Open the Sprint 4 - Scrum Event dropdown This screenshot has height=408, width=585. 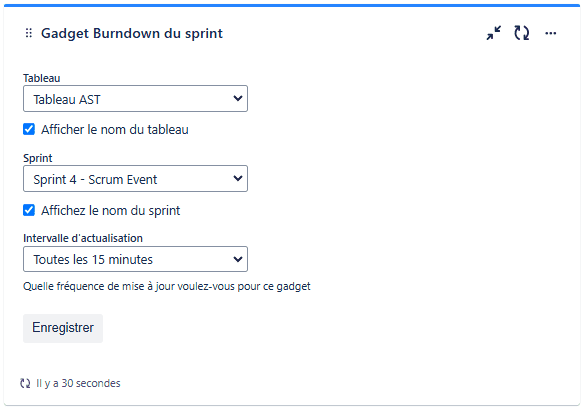(135, 179)
